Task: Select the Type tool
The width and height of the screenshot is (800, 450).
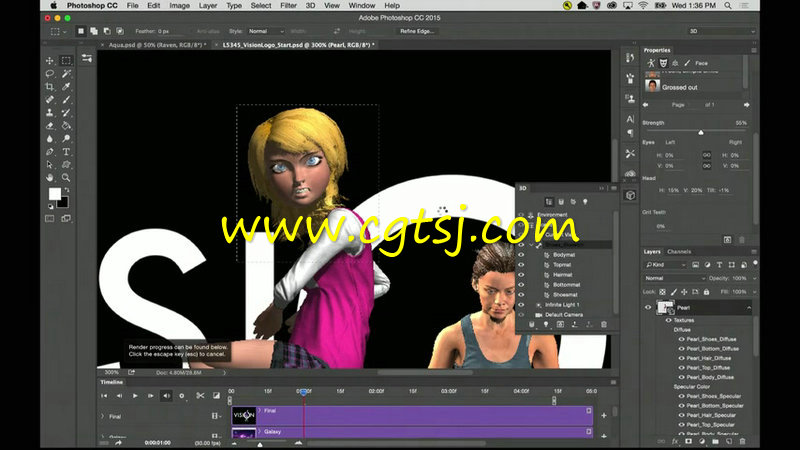Action: pyautogui.click(x=66, y=152)
